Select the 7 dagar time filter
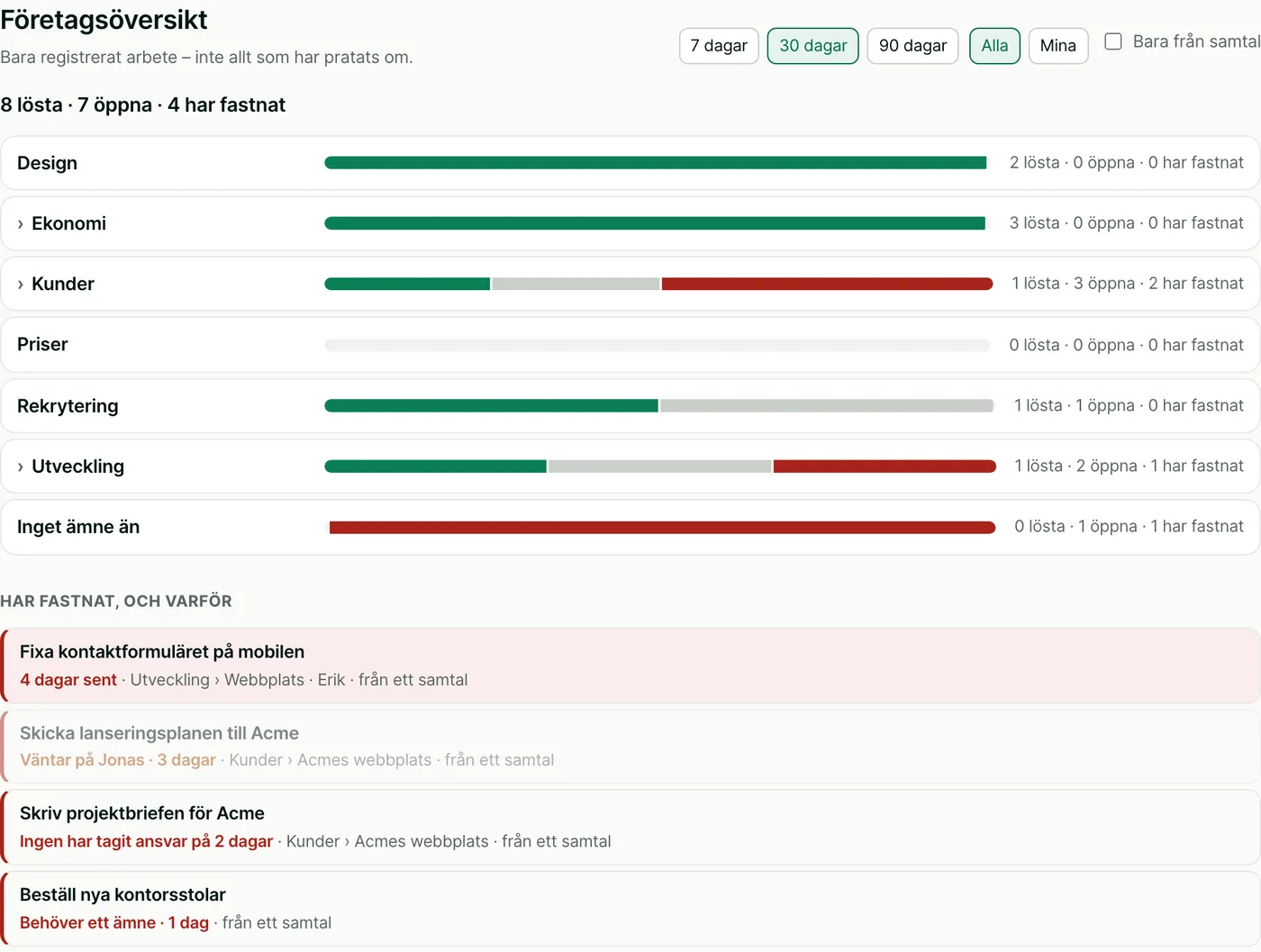 coord(719,46)
